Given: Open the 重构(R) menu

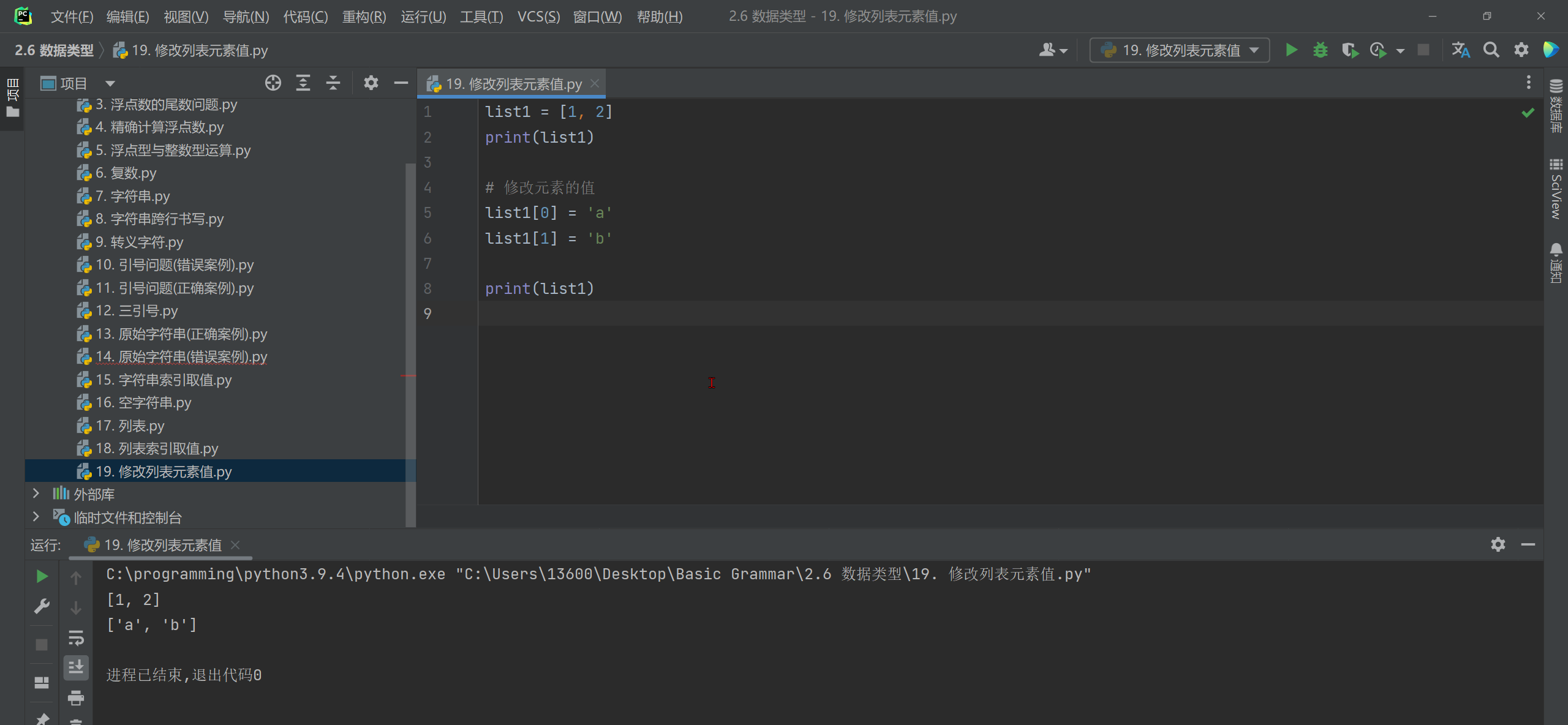Looking at the screenshot, I should (364, 17).
